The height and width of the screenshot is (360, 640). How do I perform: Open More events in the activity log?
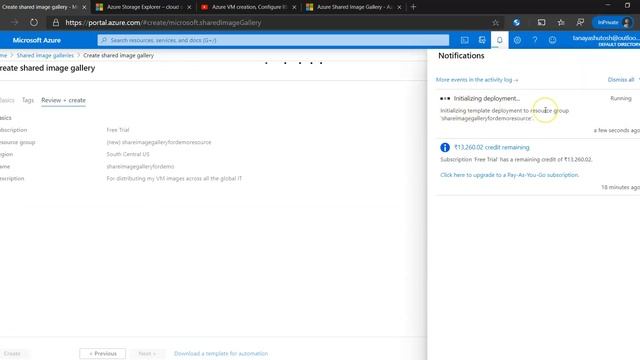pyautogui.click(x=477, y=80)
